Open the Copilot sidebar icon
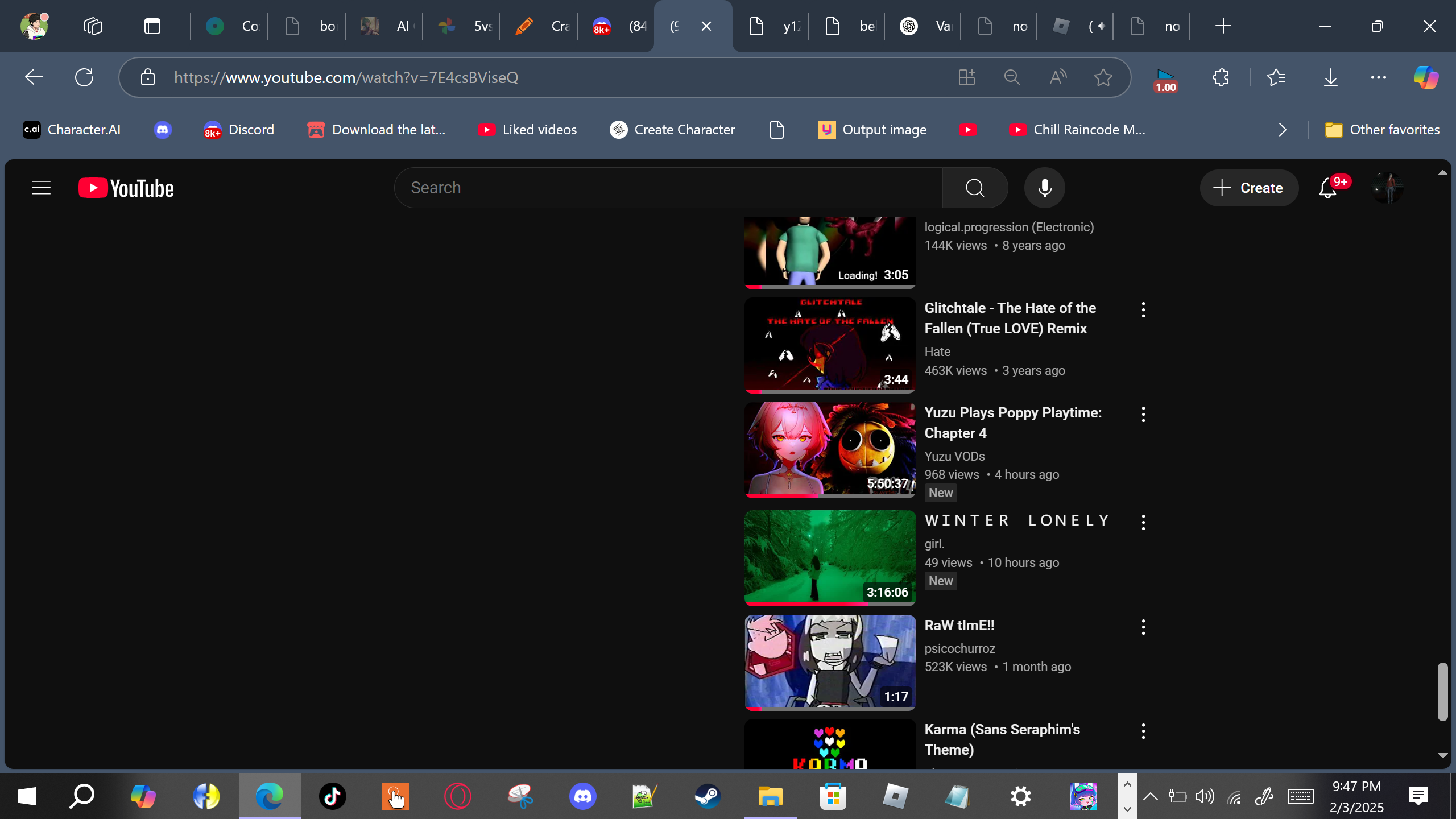Viewport: 1456px width, 819px height. click(x=1426, y=77)
